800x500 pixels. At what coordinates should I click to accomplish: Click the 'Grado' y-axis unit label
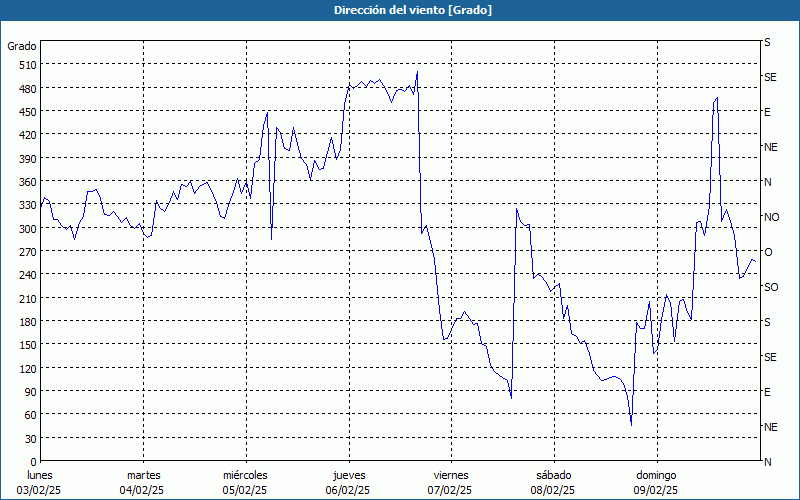tap(22, 46)
